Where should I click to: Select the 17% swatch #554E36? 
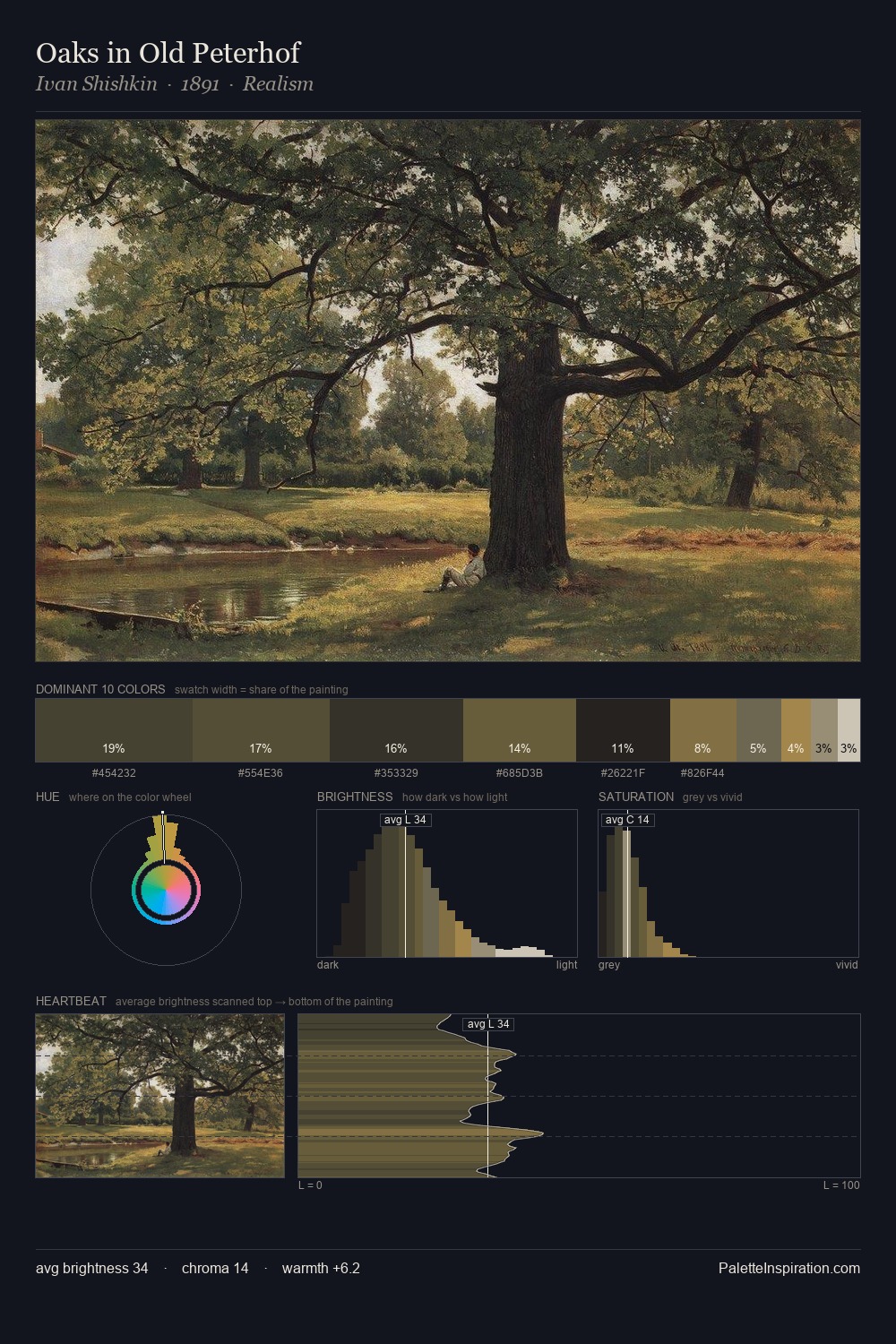[261, 730]
